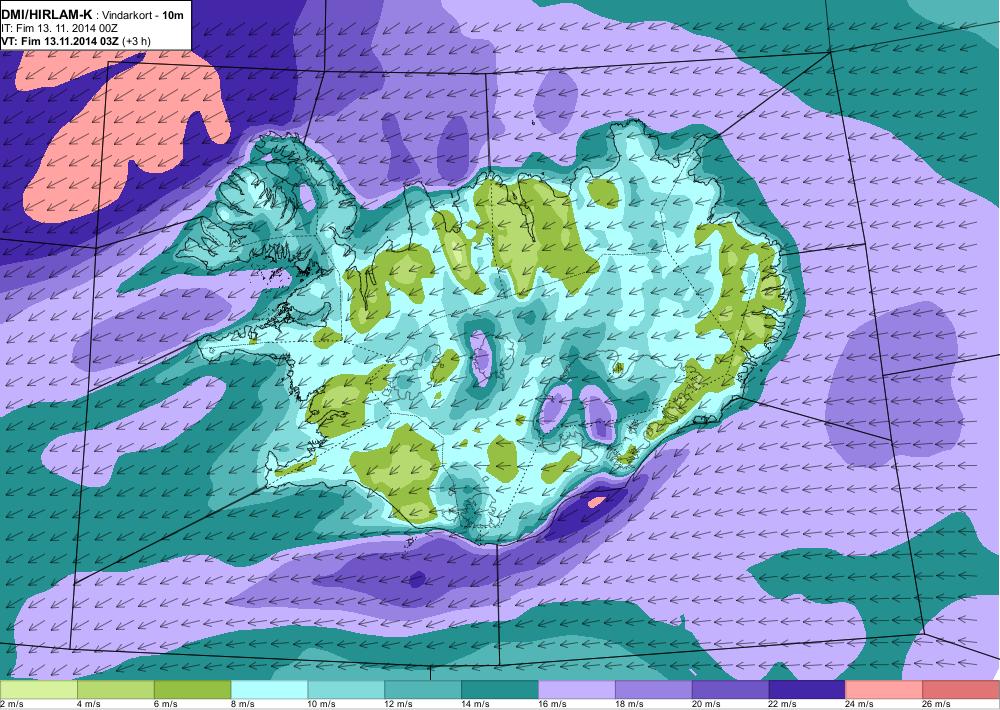
Task: Click the 'IT: Fim 13. 11. 2014 00Z' line
Action: click(x=59, y=29)
